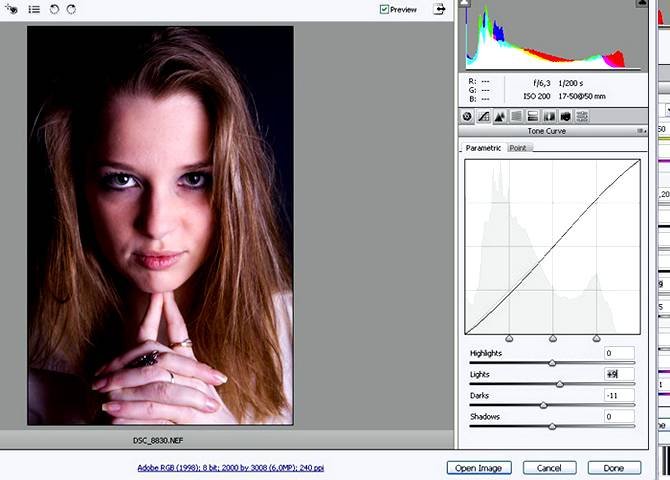Select the Red Eye Removal tool
670x480 pixels.
pyautogui.click(x=11, y=9)
